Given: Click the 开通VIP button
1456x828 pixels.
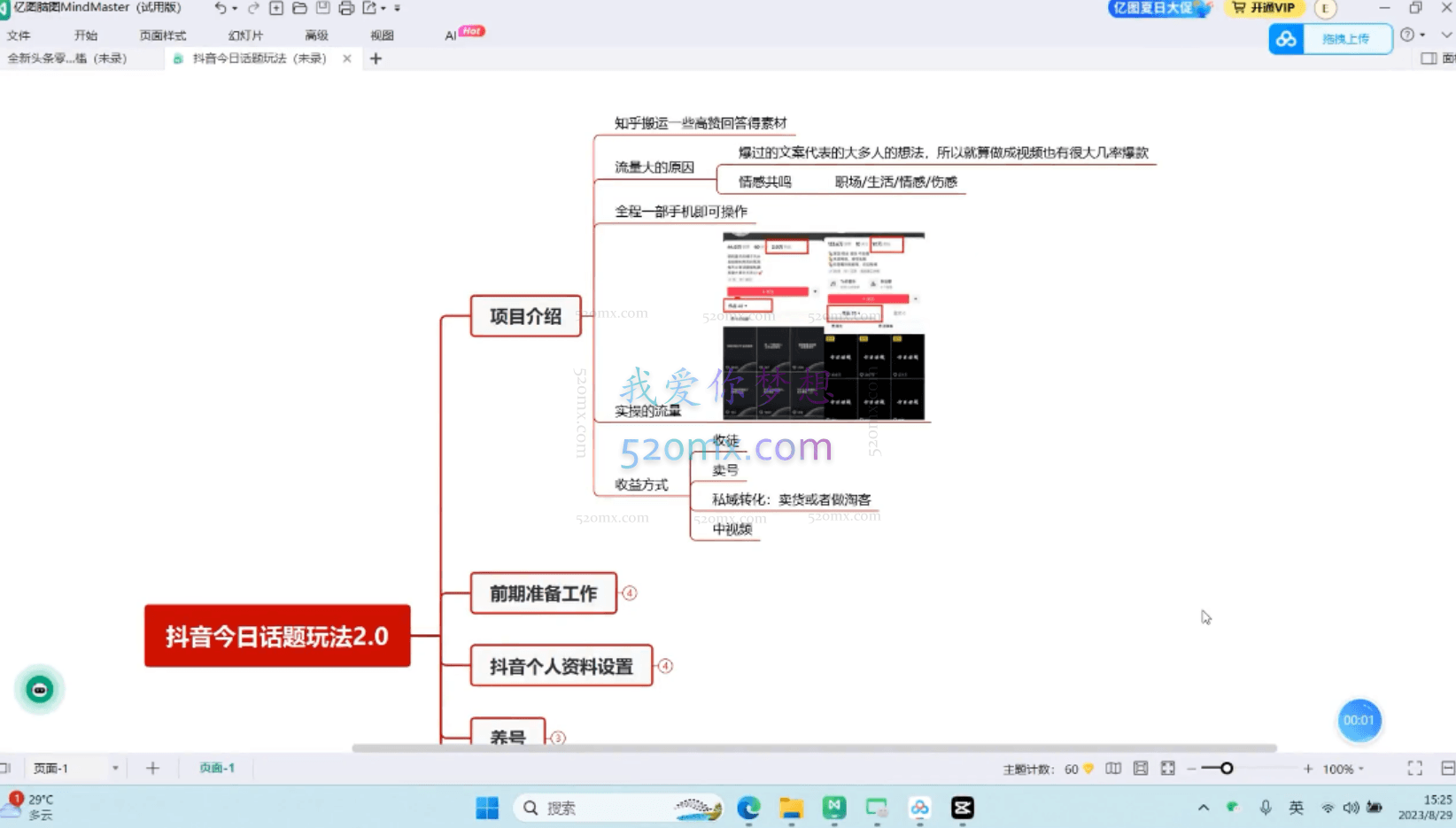Looking at the screenshot, I should pyautogui.click(x=1264, y=8).
